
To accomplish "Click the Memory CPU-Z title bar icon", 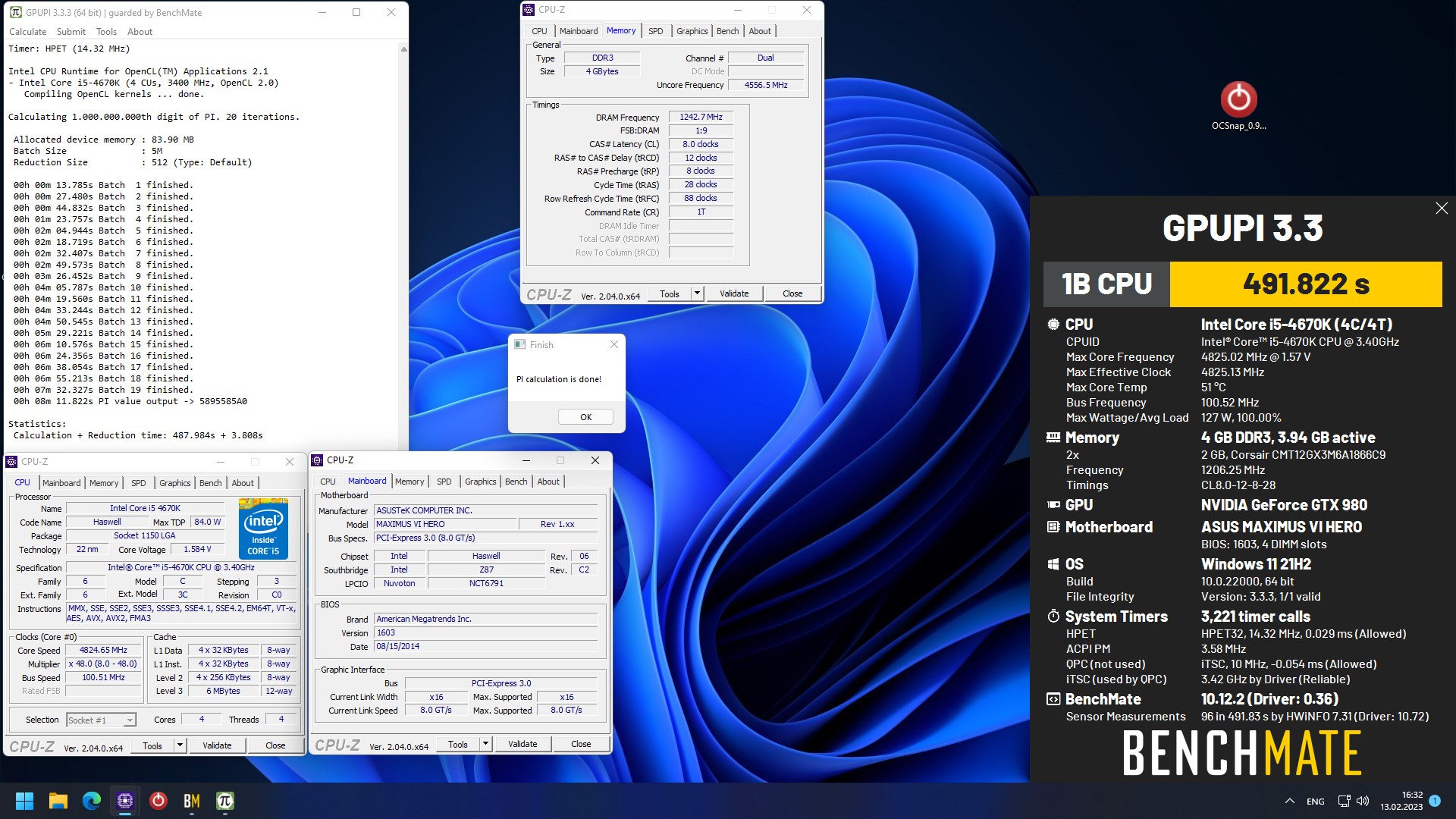I will coord(529,10).
